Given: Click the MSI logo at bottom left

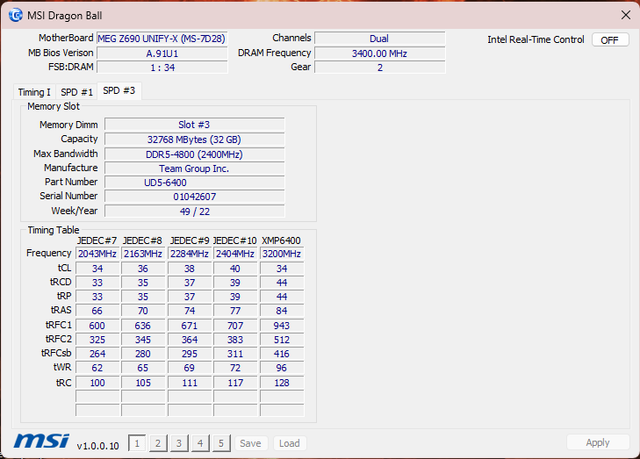Looking at the screenshot, I should pos(42,441).
